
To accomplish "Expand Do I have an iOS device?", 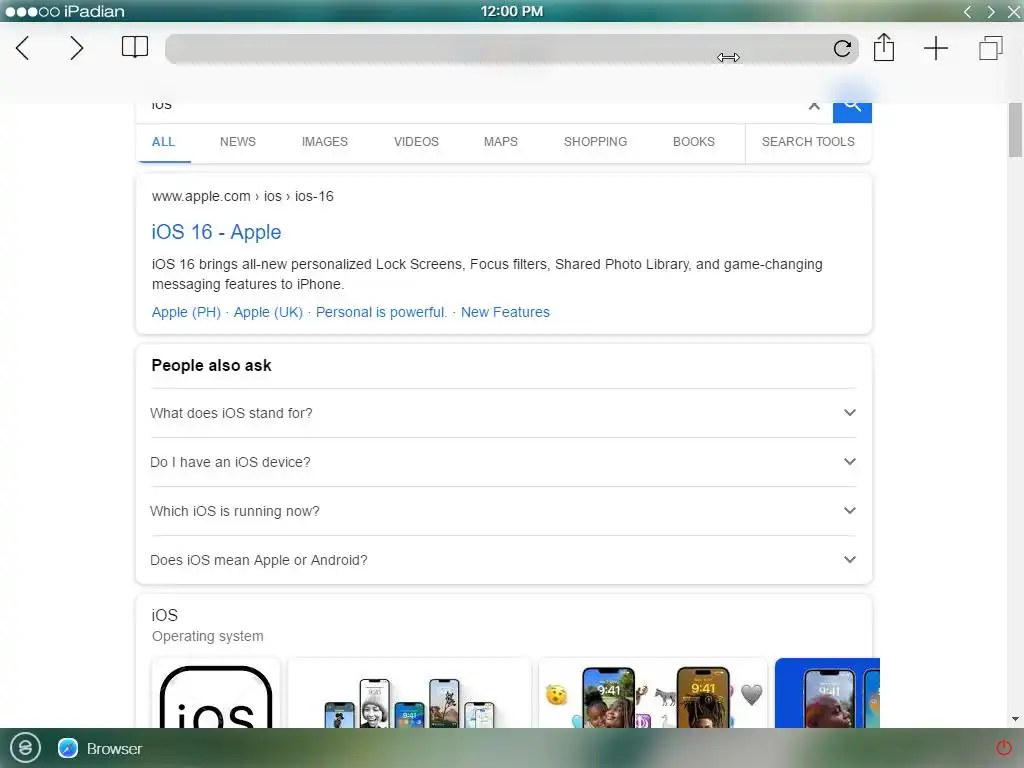I will click(503, 462).
